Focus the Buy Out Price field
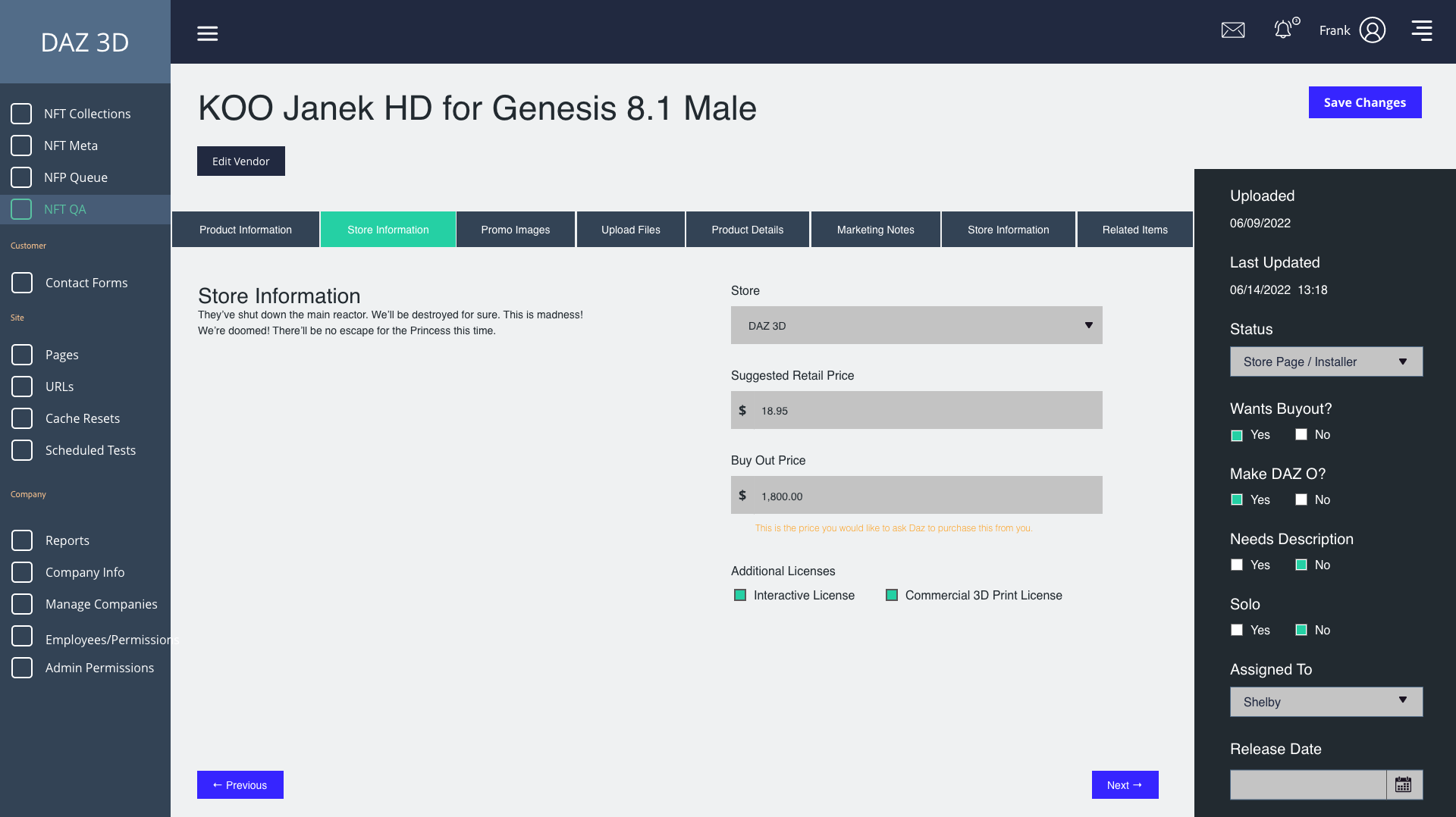The image size is (1456, 817). (916, 495)
